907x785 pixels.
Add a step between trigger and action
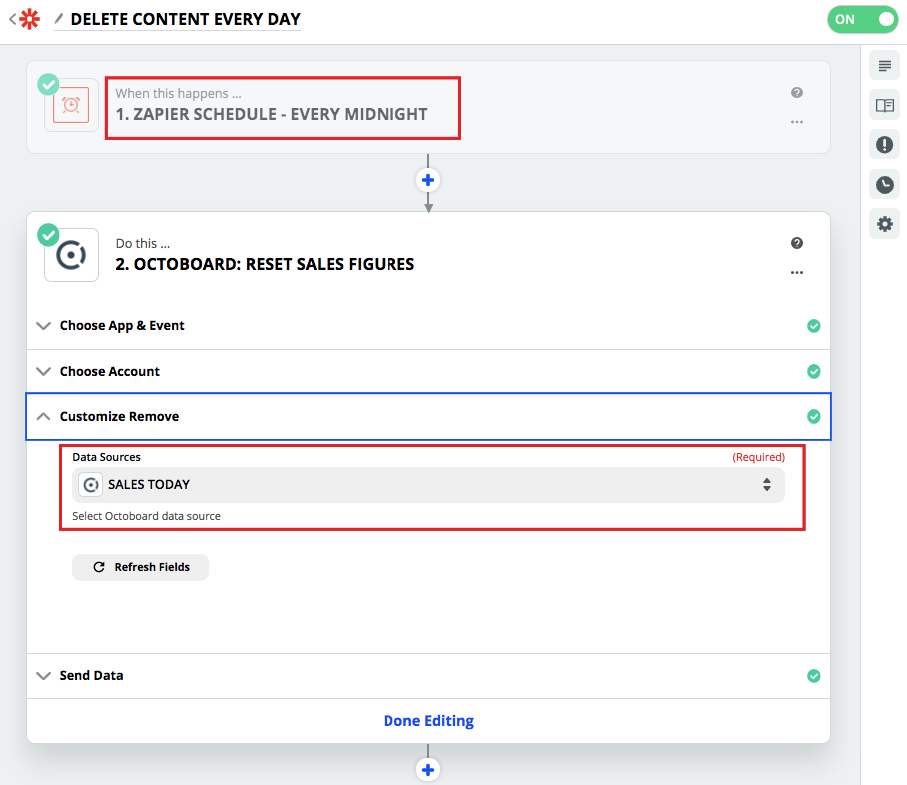pyautogui.click(x=428, y=180)
